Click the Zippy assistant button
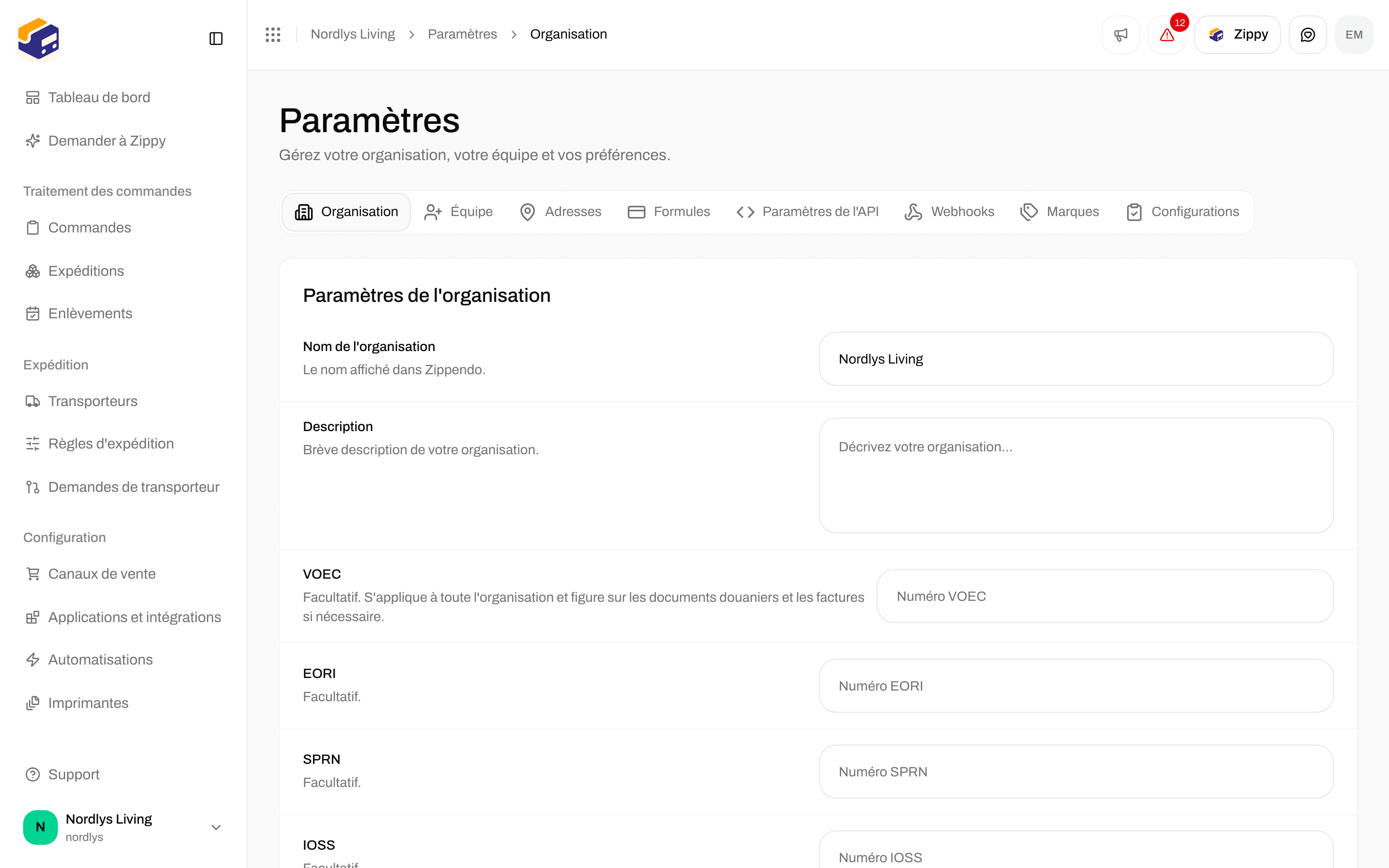This screenshot has width=1389, height=868. [1238, 34]
